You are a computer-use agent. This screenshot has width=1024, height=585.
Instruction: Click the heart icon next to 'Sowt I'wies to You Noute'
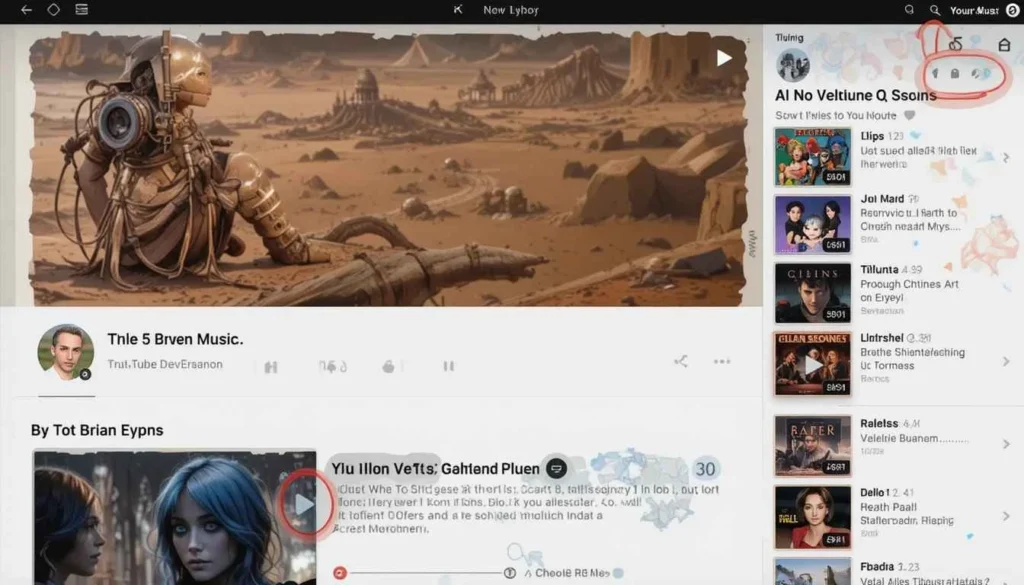[909, 116]
